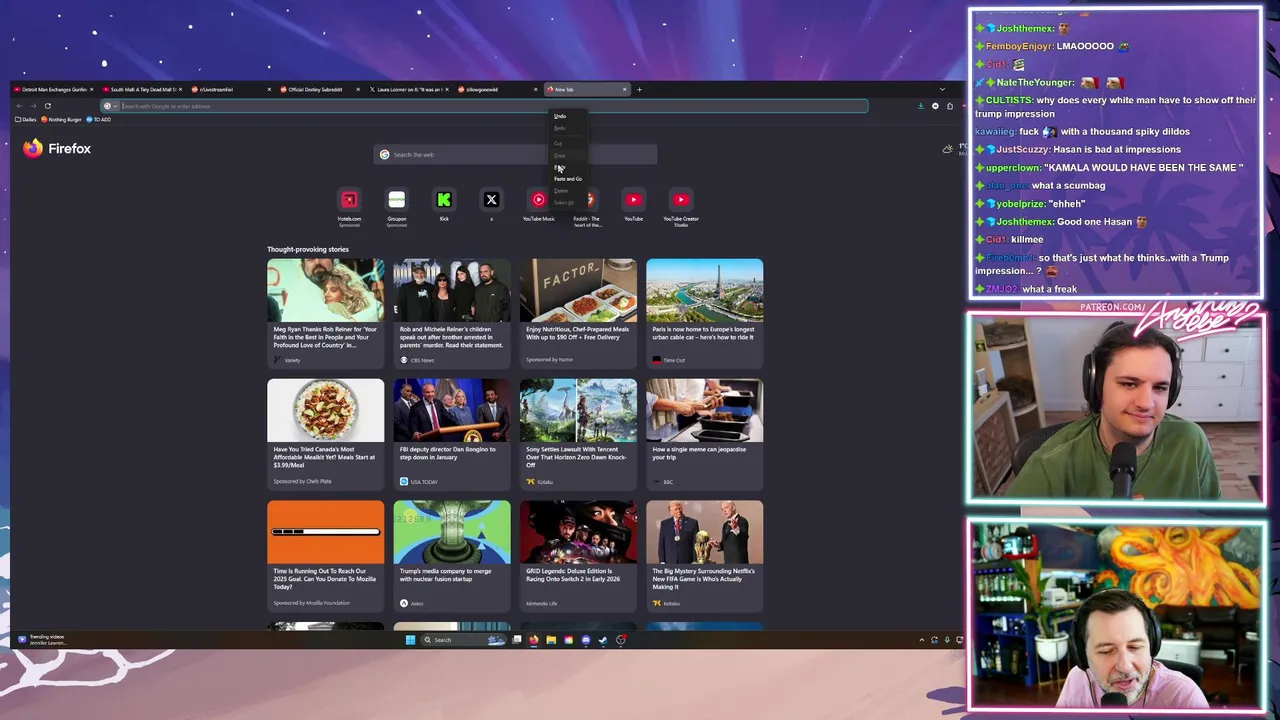Screen dimensions: 1280x720
Task: Open a new tab with the plus button
Action: point(640,89)
